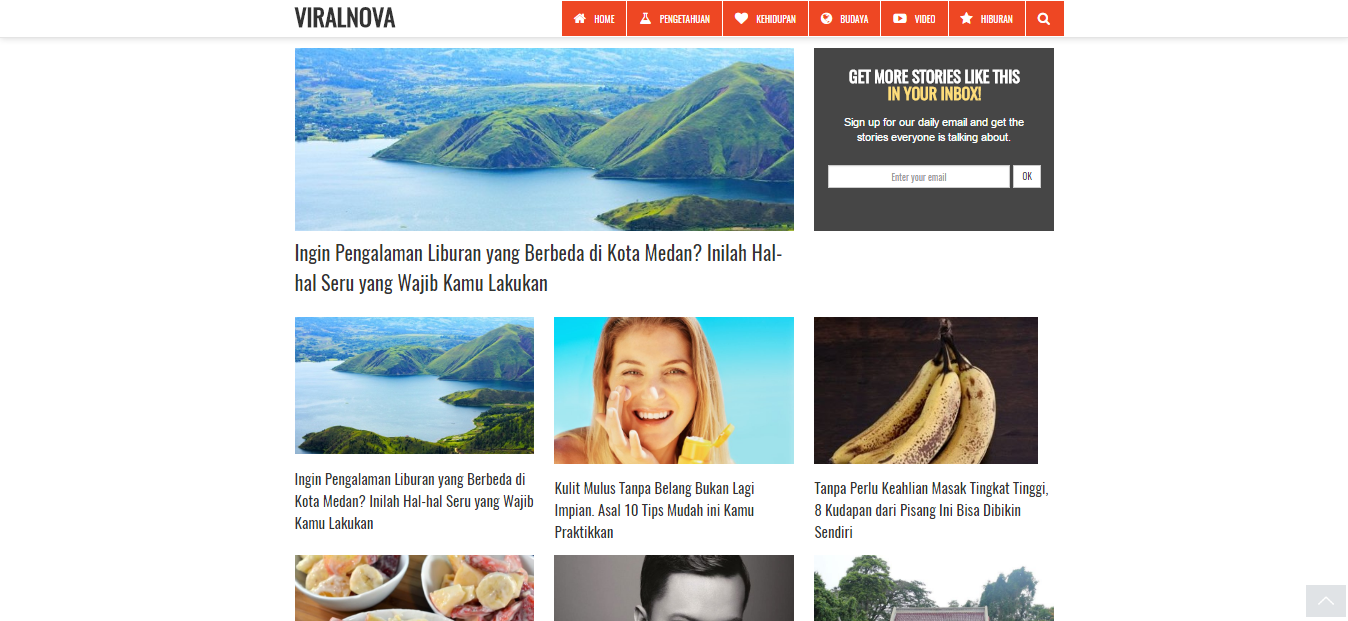
Task: Click the play icon beside Video
Action: (900, 18)
